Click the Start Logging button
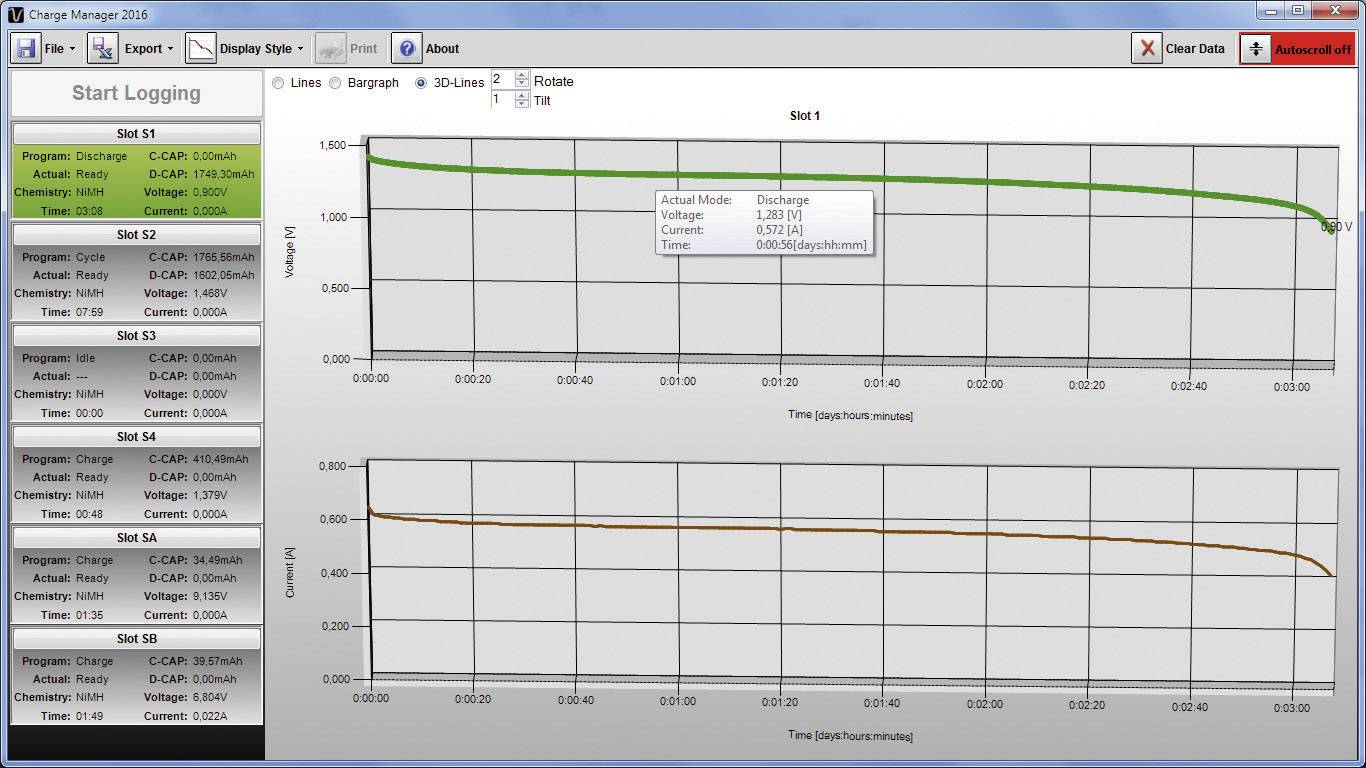 coord(136,93)
